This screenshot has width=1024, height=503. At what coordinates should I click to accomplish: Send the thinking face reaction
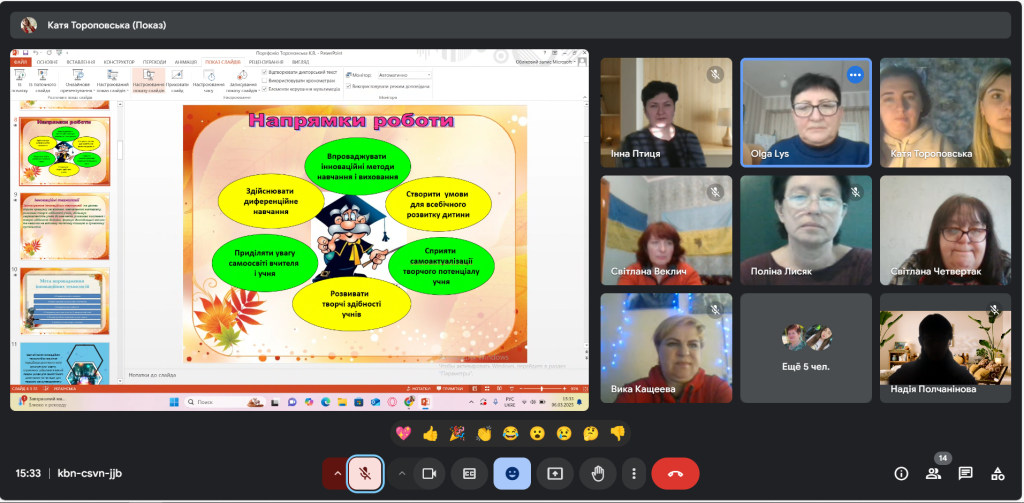(590, 433)
